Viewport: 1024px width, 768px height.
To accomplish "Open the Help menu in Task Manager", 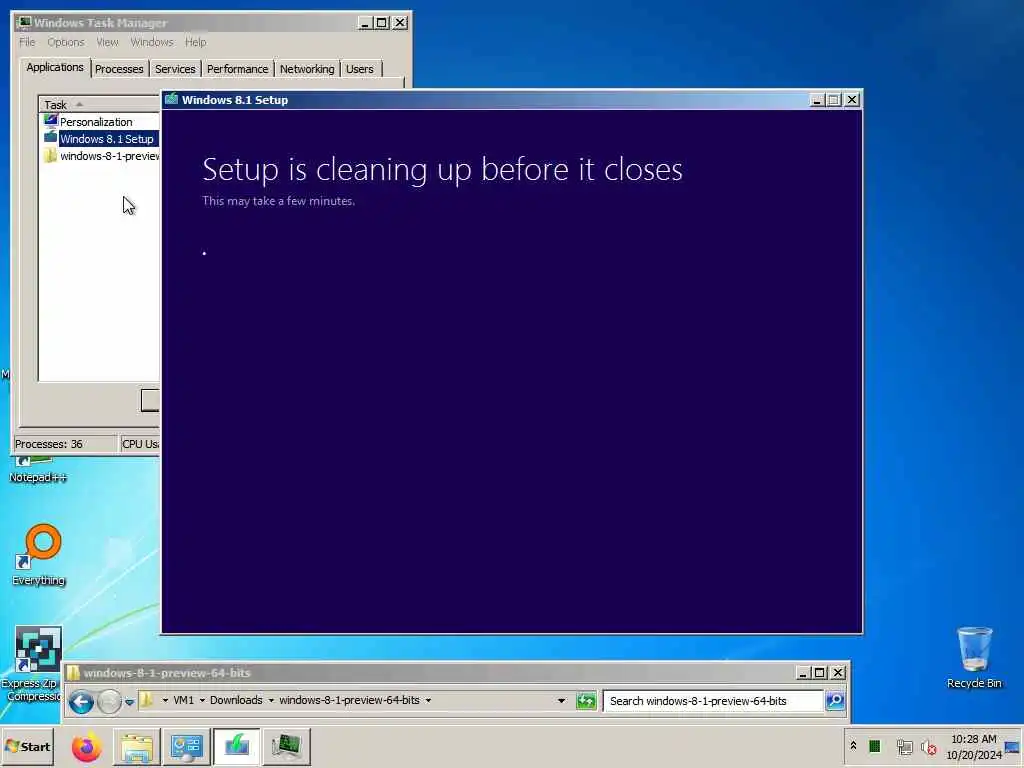I will tap(195, 42).
